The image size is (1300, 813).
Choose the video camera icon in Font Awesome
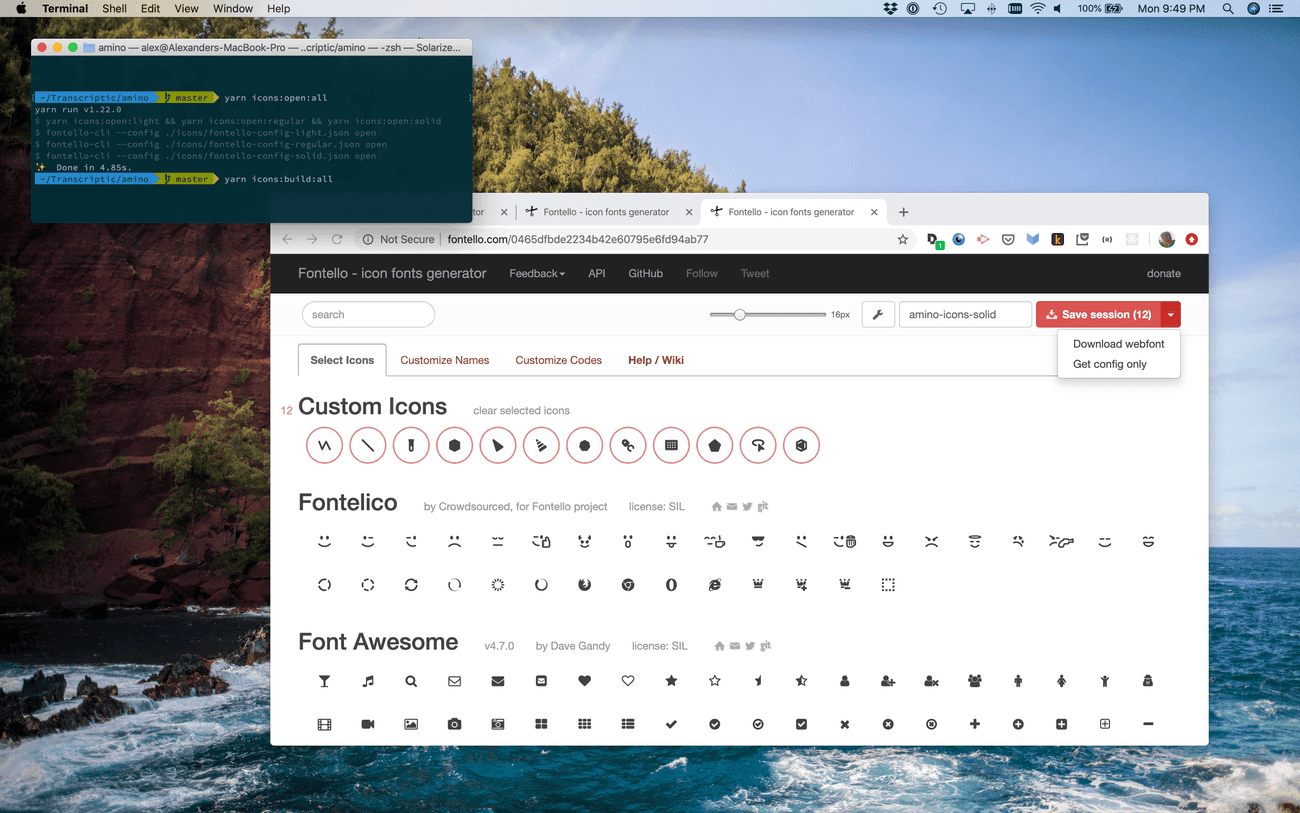(367, 723)
